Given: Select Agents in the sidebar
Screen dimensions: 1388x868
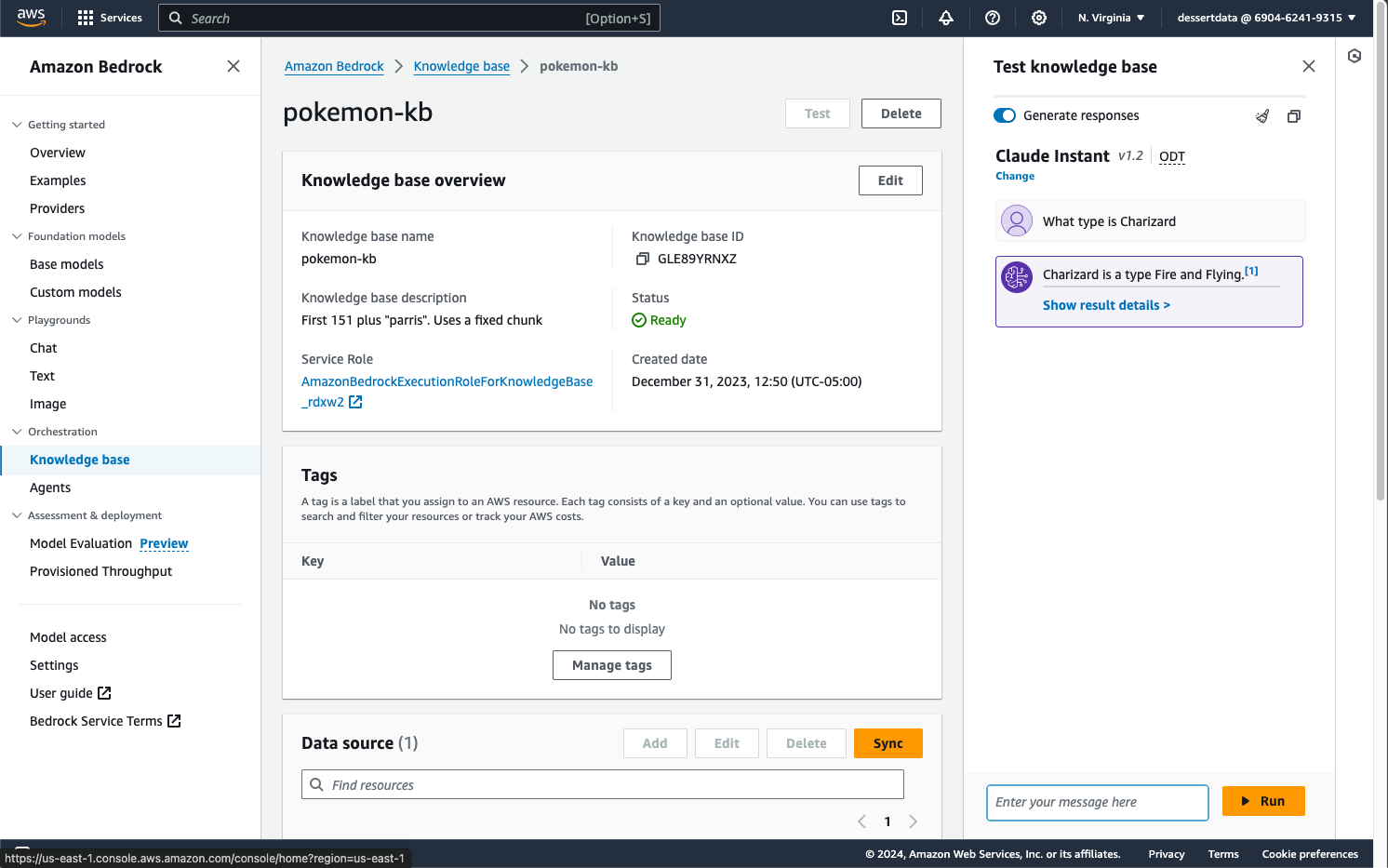Looking at the screenshot, I should 50,487.
